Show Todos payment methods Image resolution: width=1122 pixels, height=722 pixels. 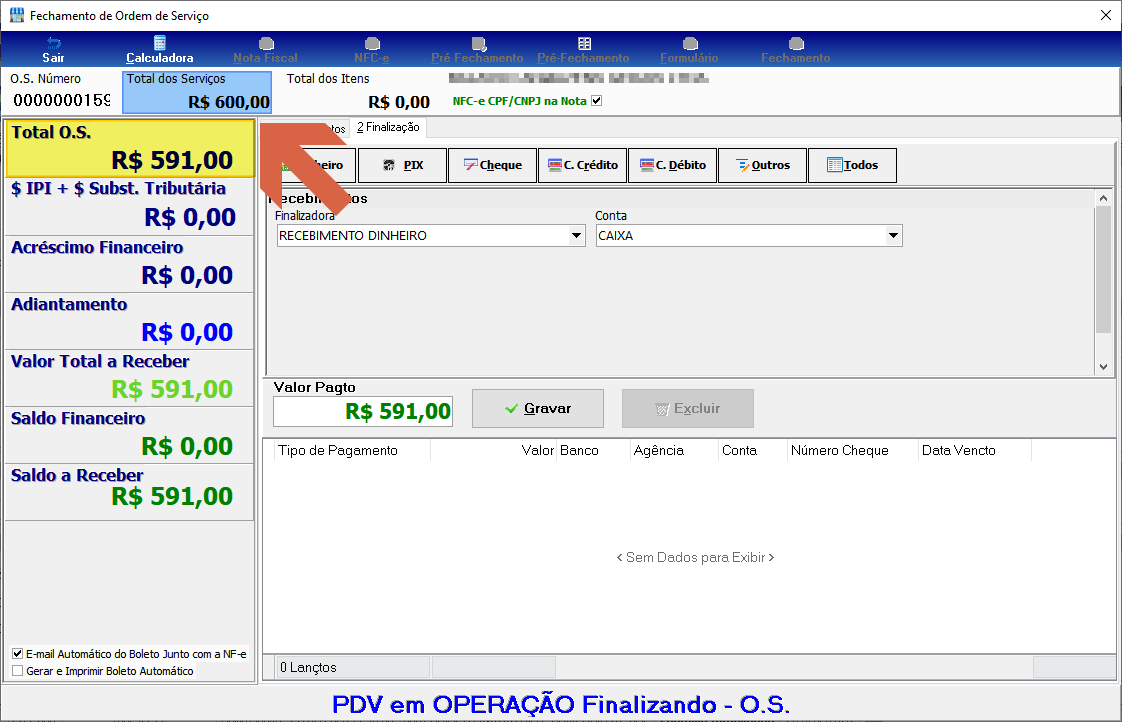[852, 165]
